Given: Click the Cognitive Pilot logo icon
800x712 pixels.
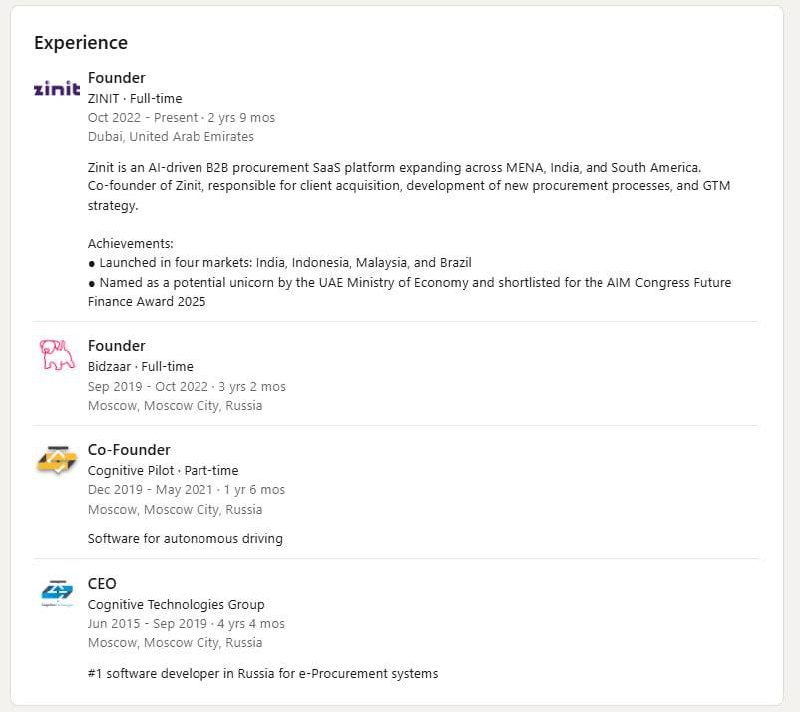Looking at the screenshot, I should (57, 459).
